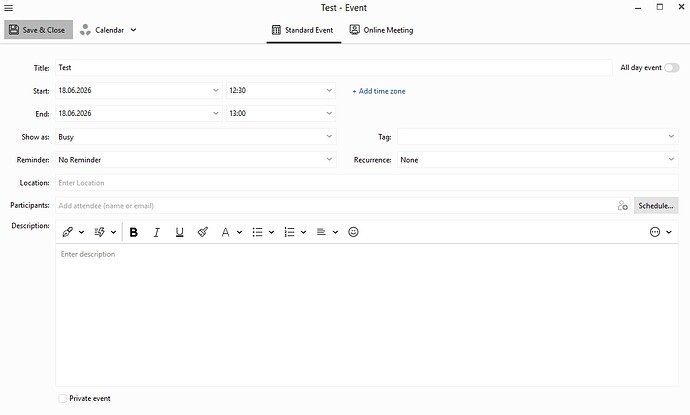The width and height of the screenshot is (690, 415).
Task: Click the Enter Location input field
Action: coord(367,183)
